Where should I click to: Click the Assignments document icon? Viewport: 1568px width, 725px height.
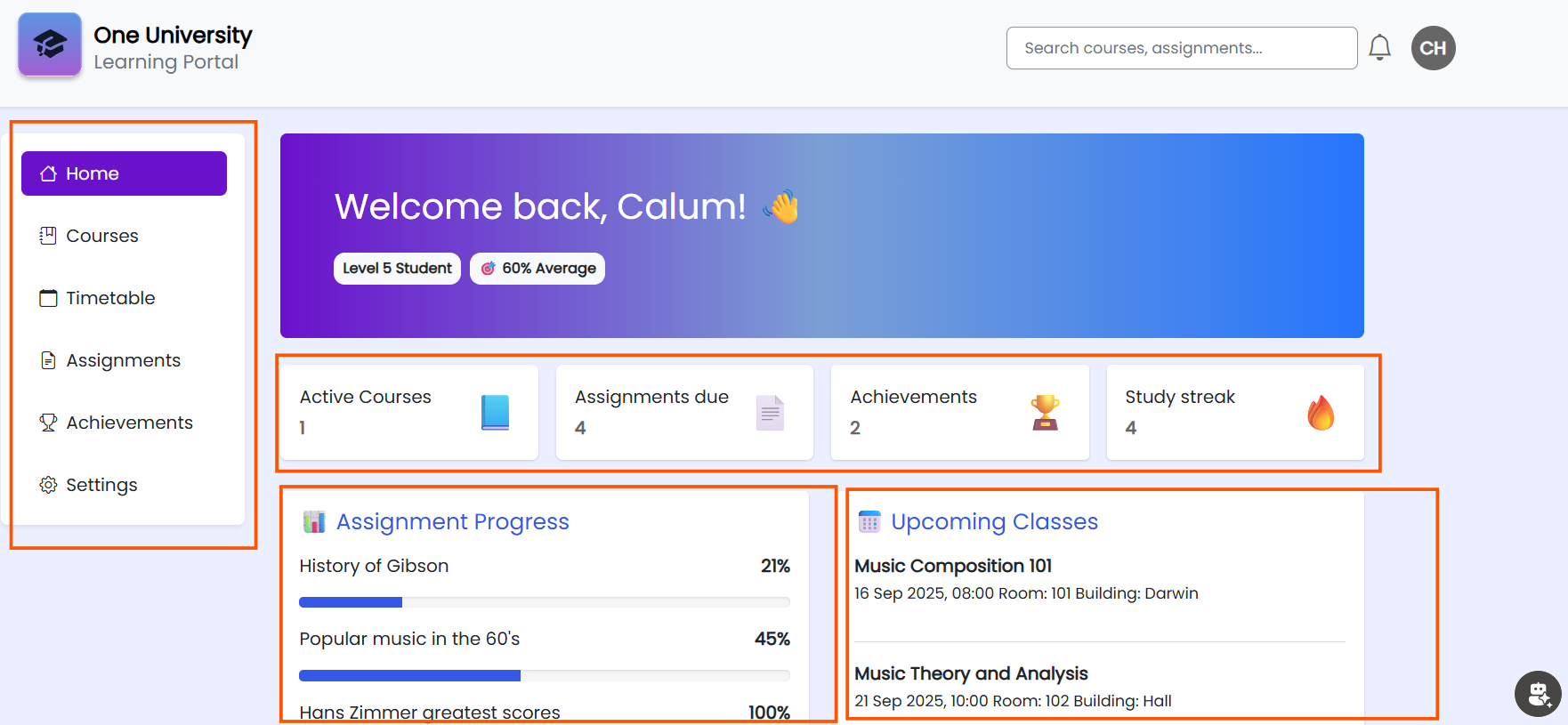point(48,359)
